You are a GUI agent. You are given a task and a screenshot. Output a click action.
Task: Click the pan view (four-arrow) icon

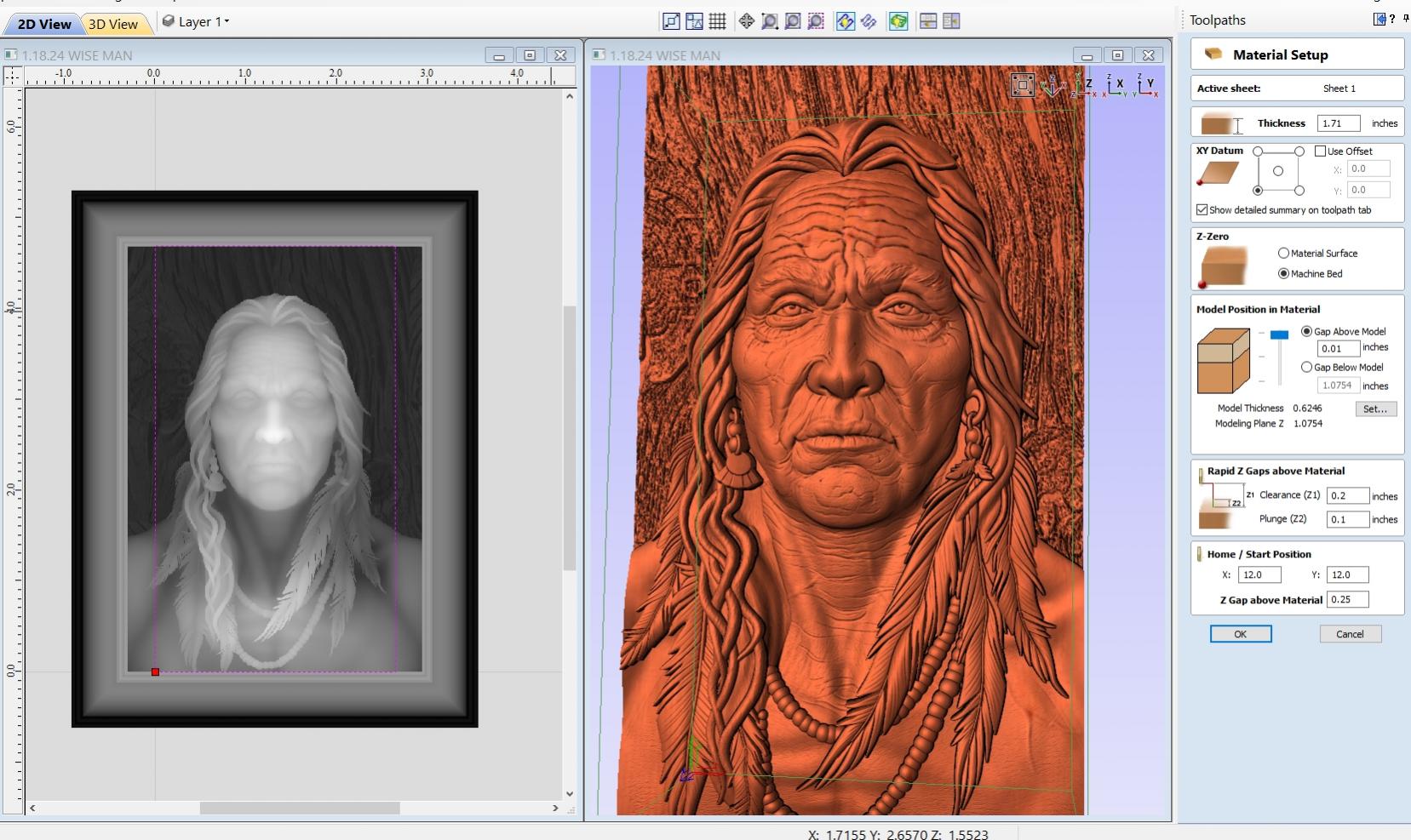746,21
